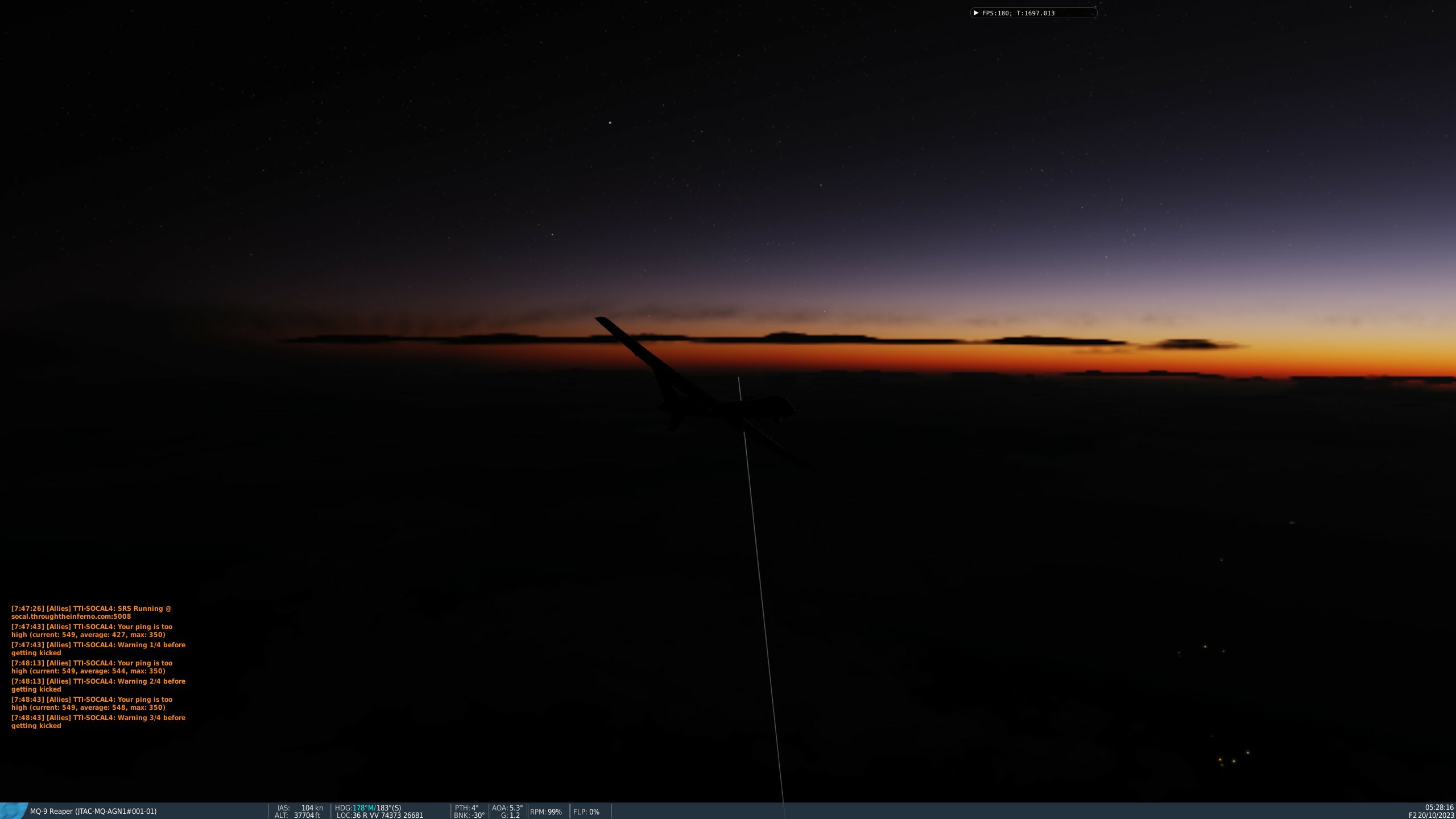1456x819 pixels.
Task: Click the F2 20/10/2023 date label
Action: tap(1431, 815)
